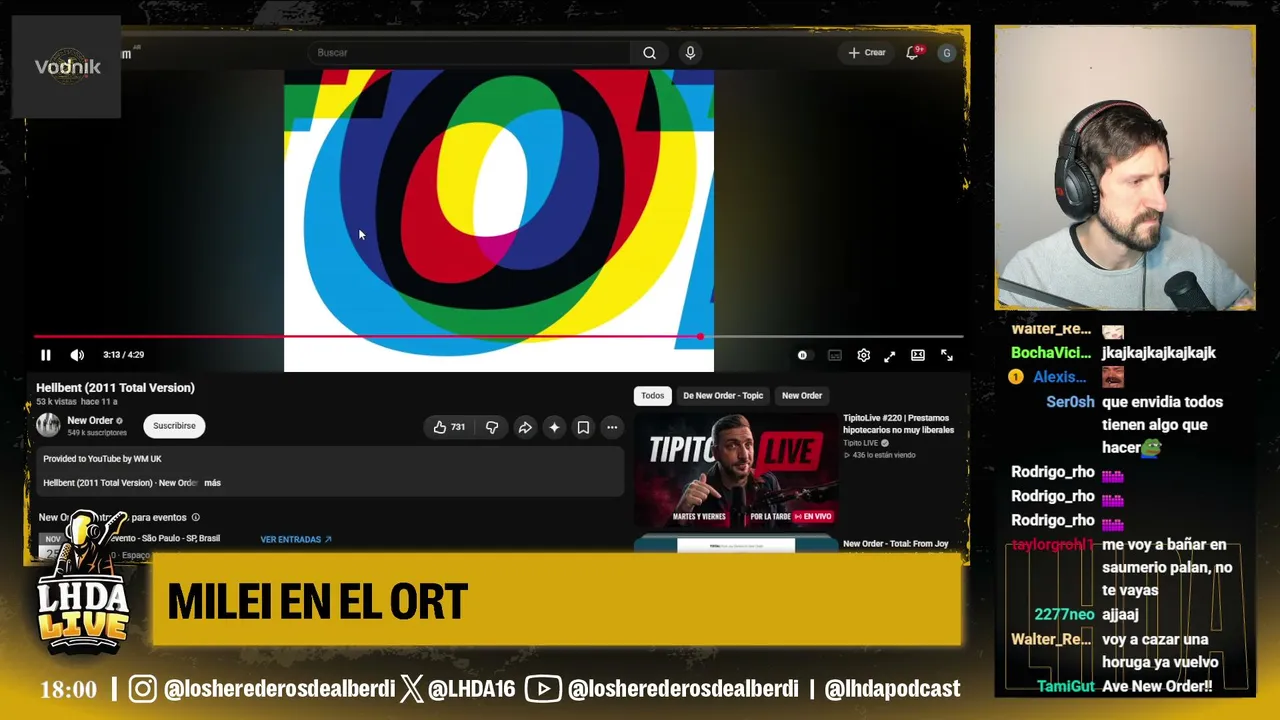Click the YouTube search field 'Buscar'
This screenshot has height=720, width=1280.
coord(470,53)
